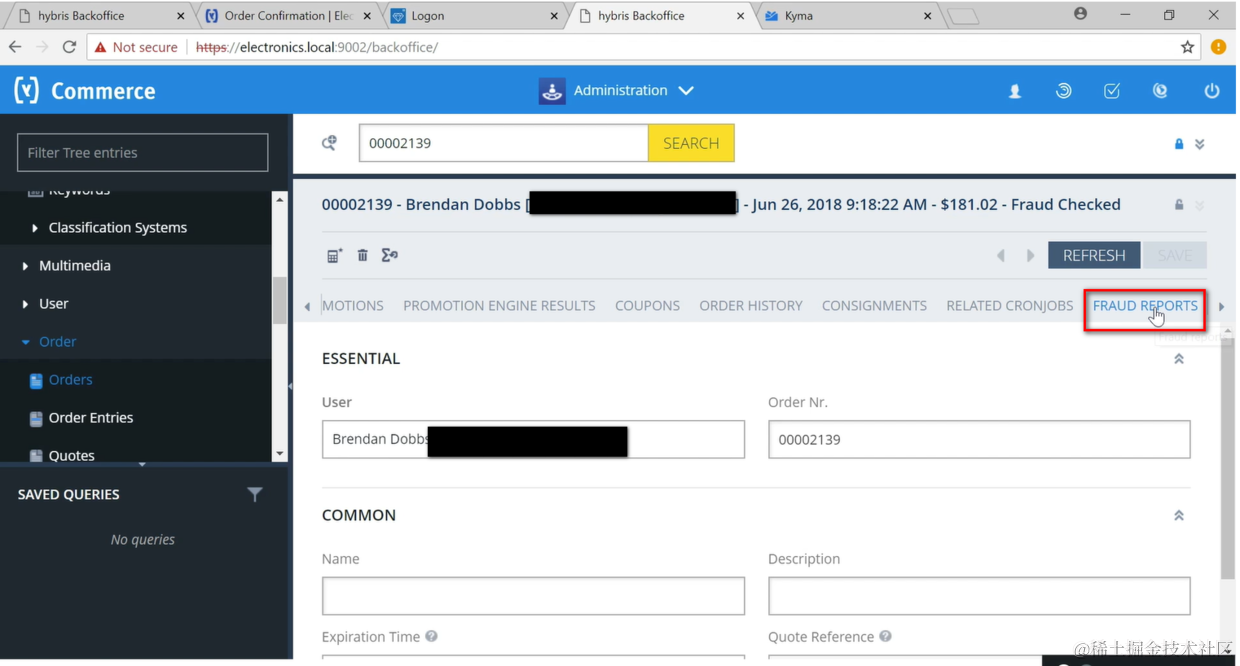Click the REFRESH button
Screen dimensions: 1240x666
1093,255
